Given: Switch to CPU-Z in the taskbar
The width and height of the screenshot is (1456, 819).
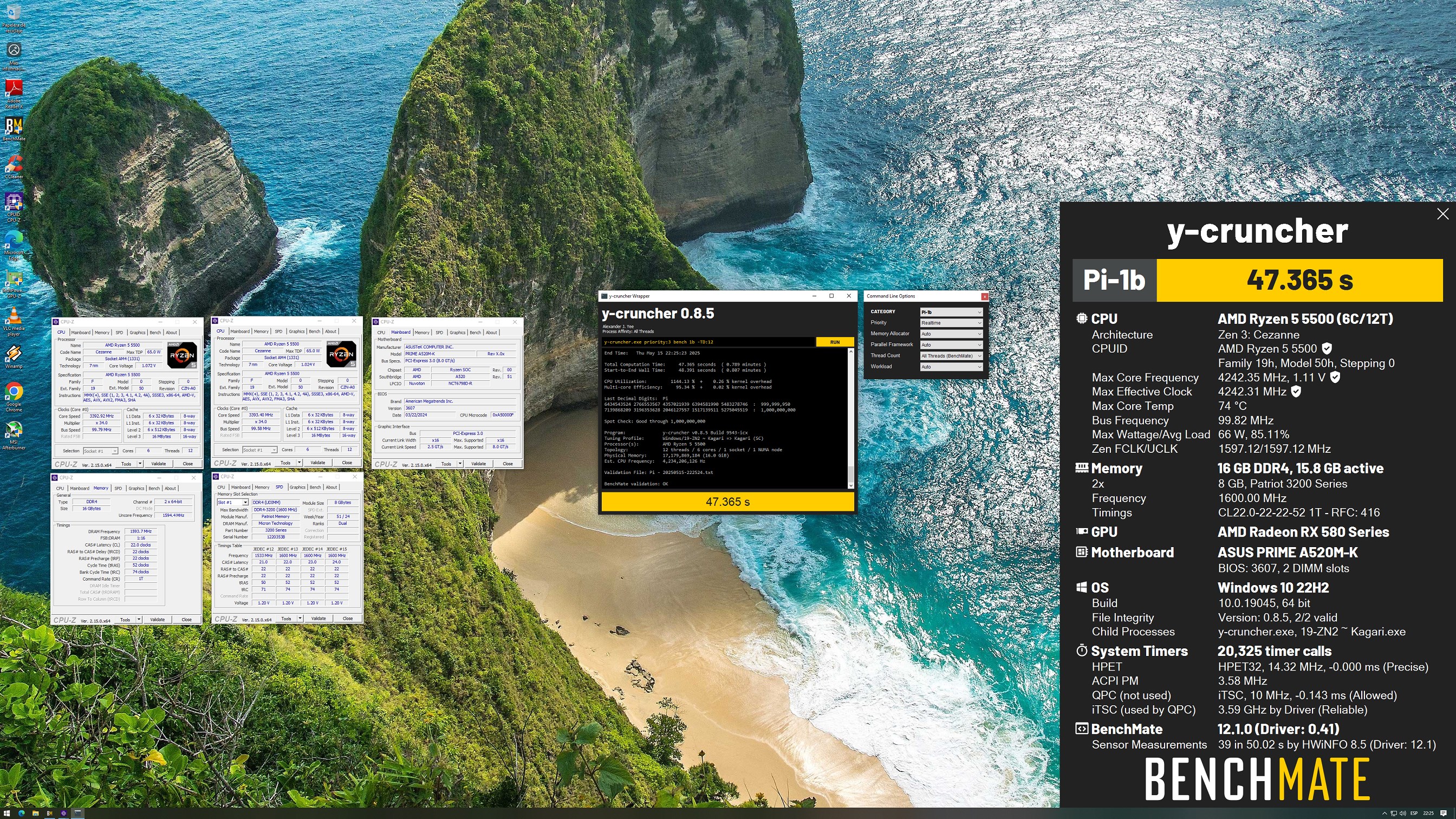Looking at the screenshot, I should (64, 814).
